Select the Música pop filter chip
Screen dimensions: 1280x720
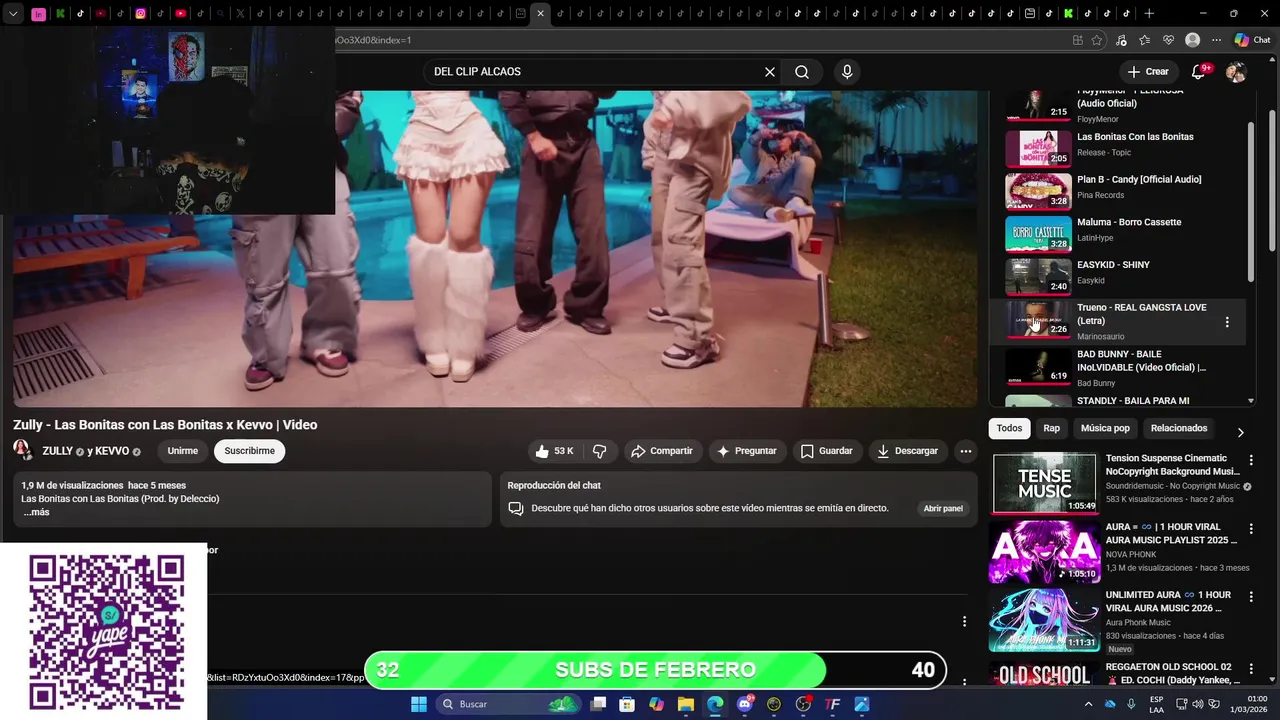click(1105, 428)
